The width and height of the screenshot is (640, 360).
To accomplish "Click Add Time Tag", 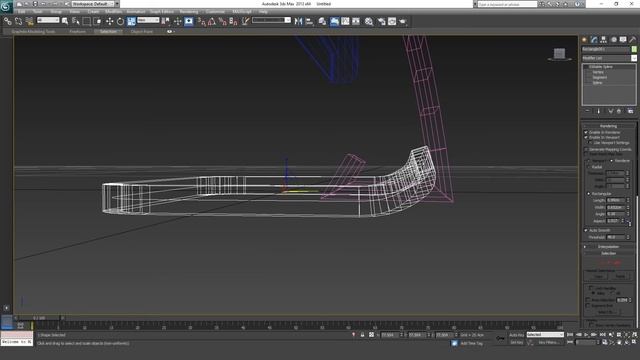I will 471,343.
